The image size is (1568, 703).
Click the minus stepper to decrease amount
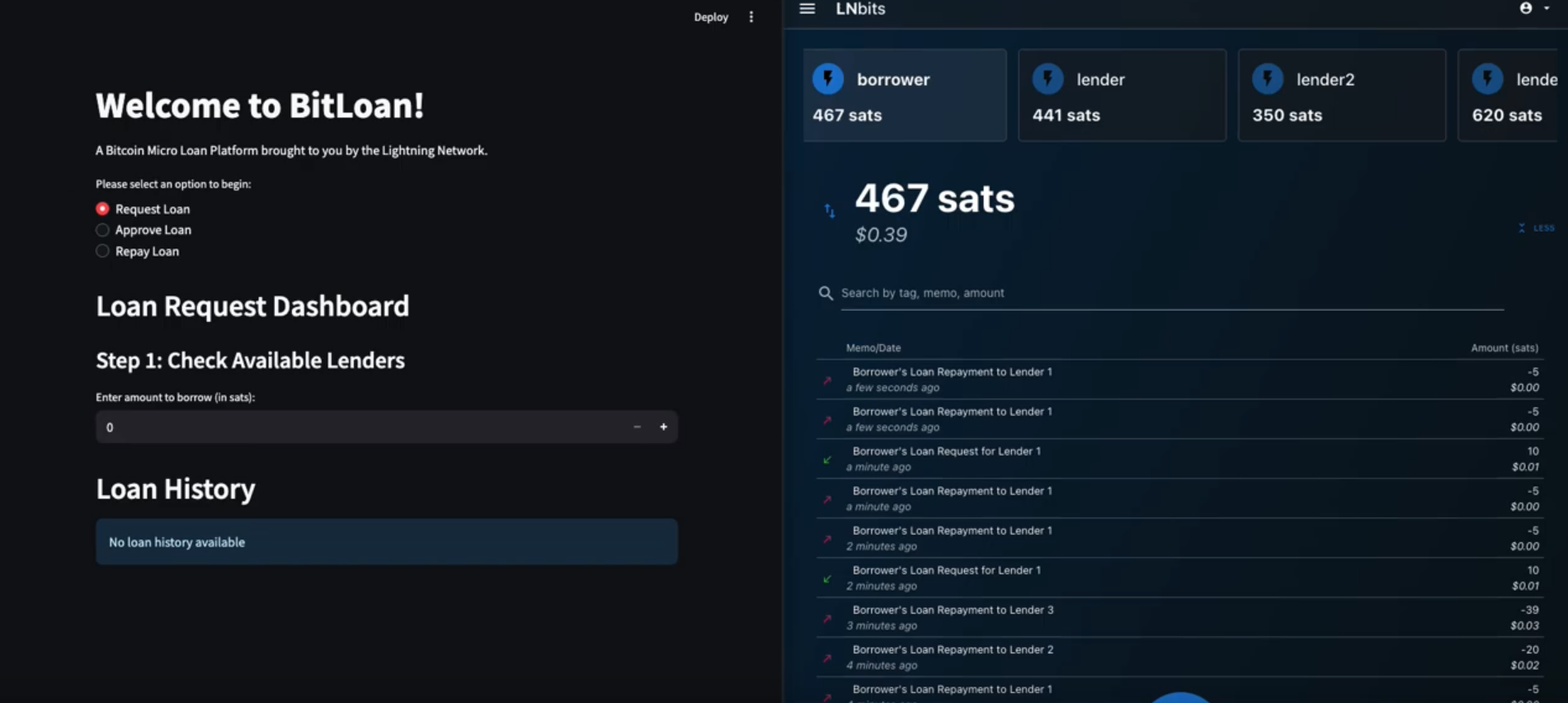click(637, 427)
